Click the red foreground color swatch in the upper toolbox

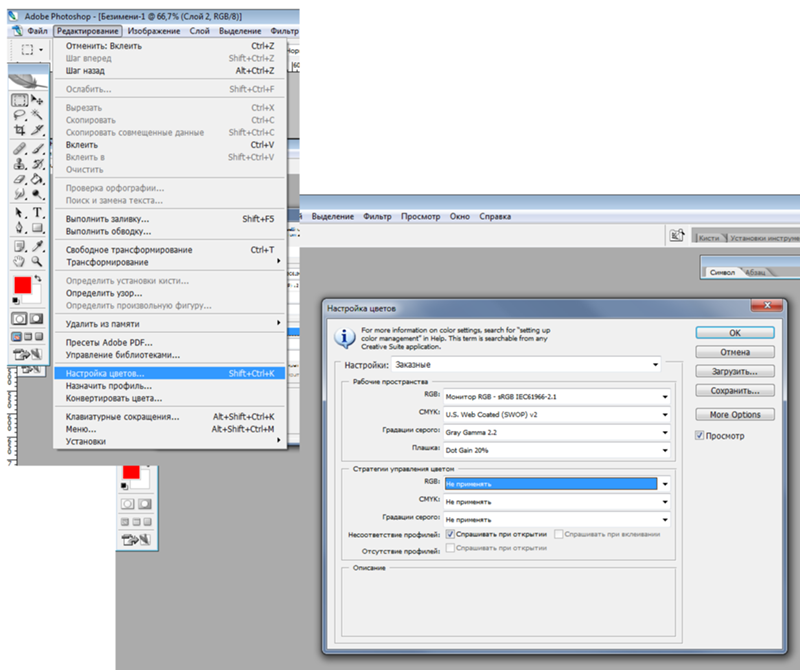(22, 285)
